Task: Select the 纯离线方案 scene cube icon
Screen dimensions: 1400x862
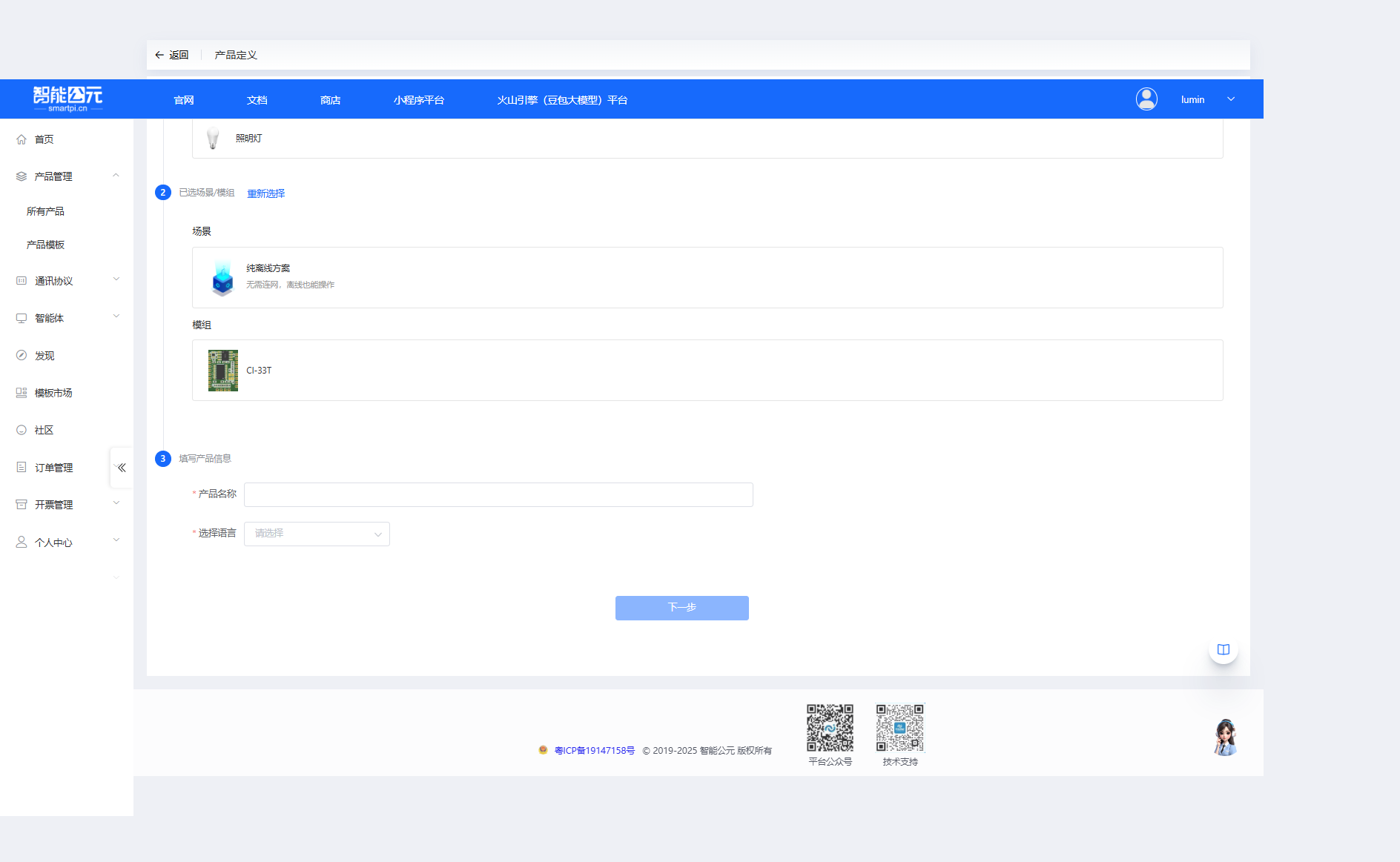Action: tap(222, 278)
